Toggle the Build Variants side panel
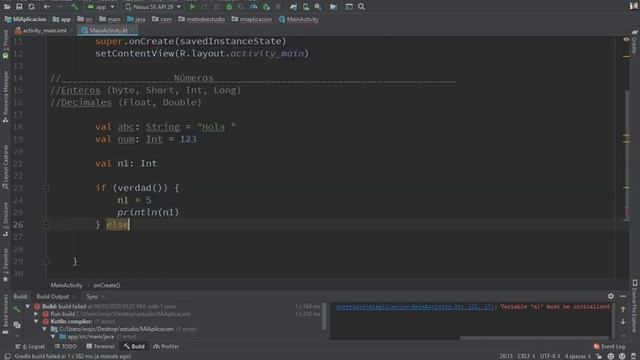 [x=5, y=315]
